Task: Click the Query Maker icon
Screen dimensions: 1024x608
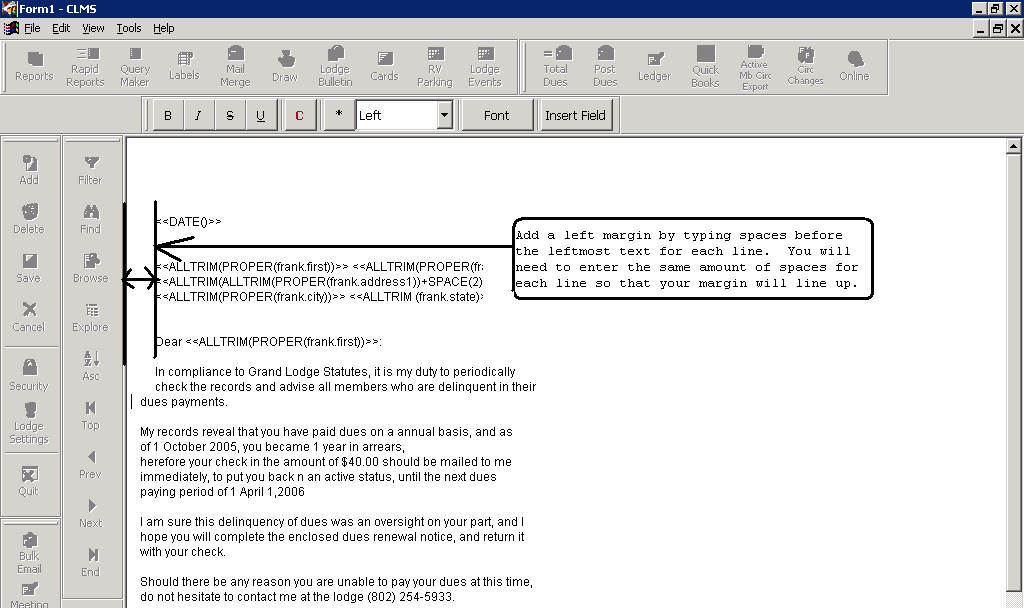Action: click(x=135, y=67)
